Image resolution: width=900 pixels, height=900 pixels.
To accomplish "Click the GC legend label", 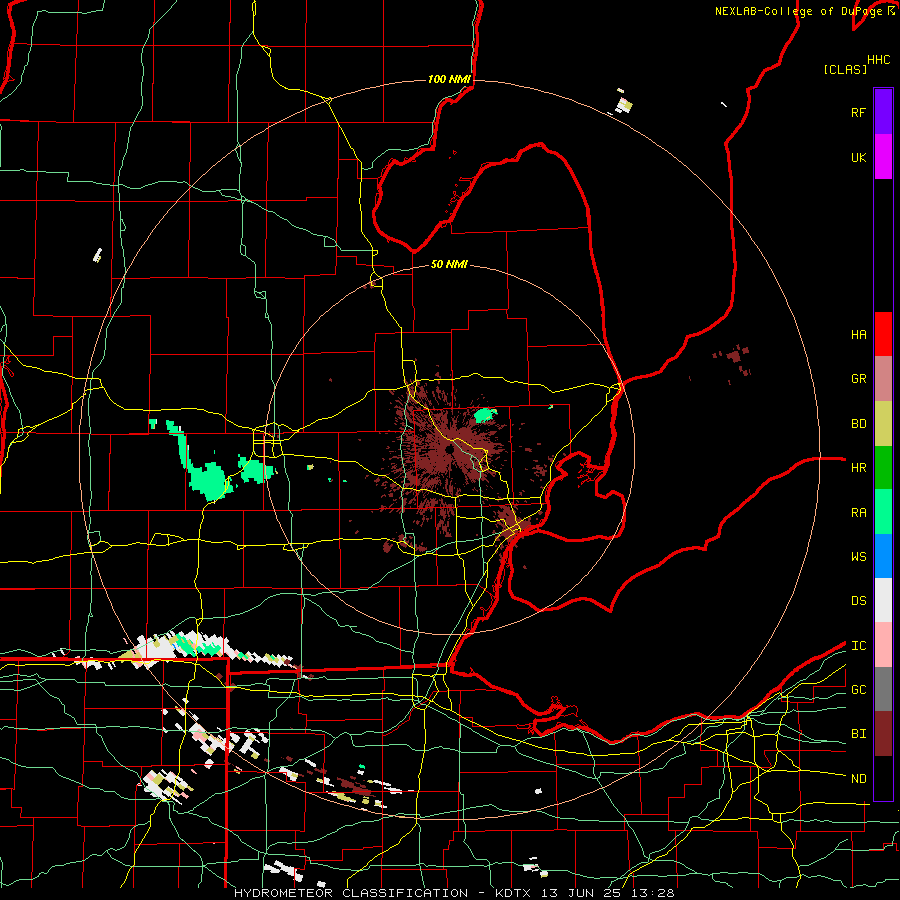I will tap(859, 690).
